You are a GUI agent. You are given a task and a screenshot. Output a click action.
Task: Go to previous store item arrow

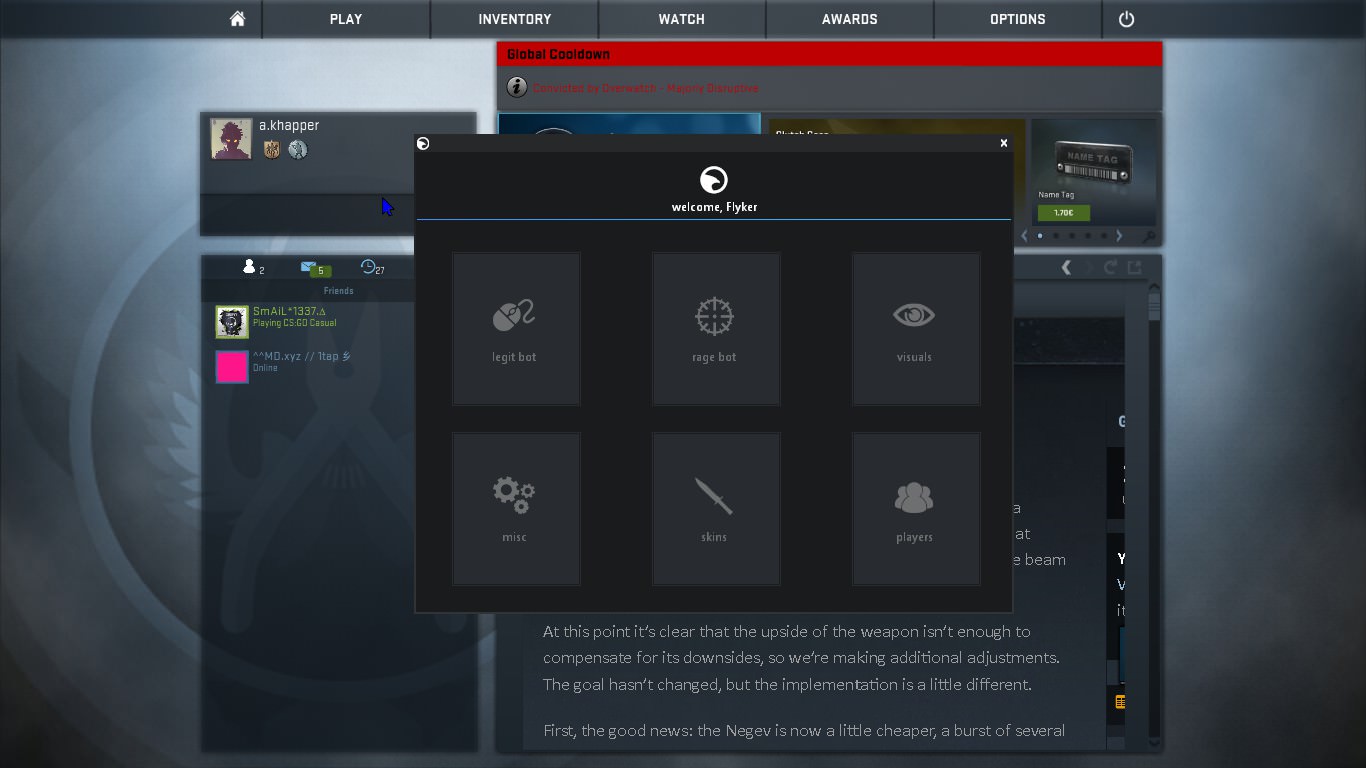pyautogui.click(x=1024, y=236)
